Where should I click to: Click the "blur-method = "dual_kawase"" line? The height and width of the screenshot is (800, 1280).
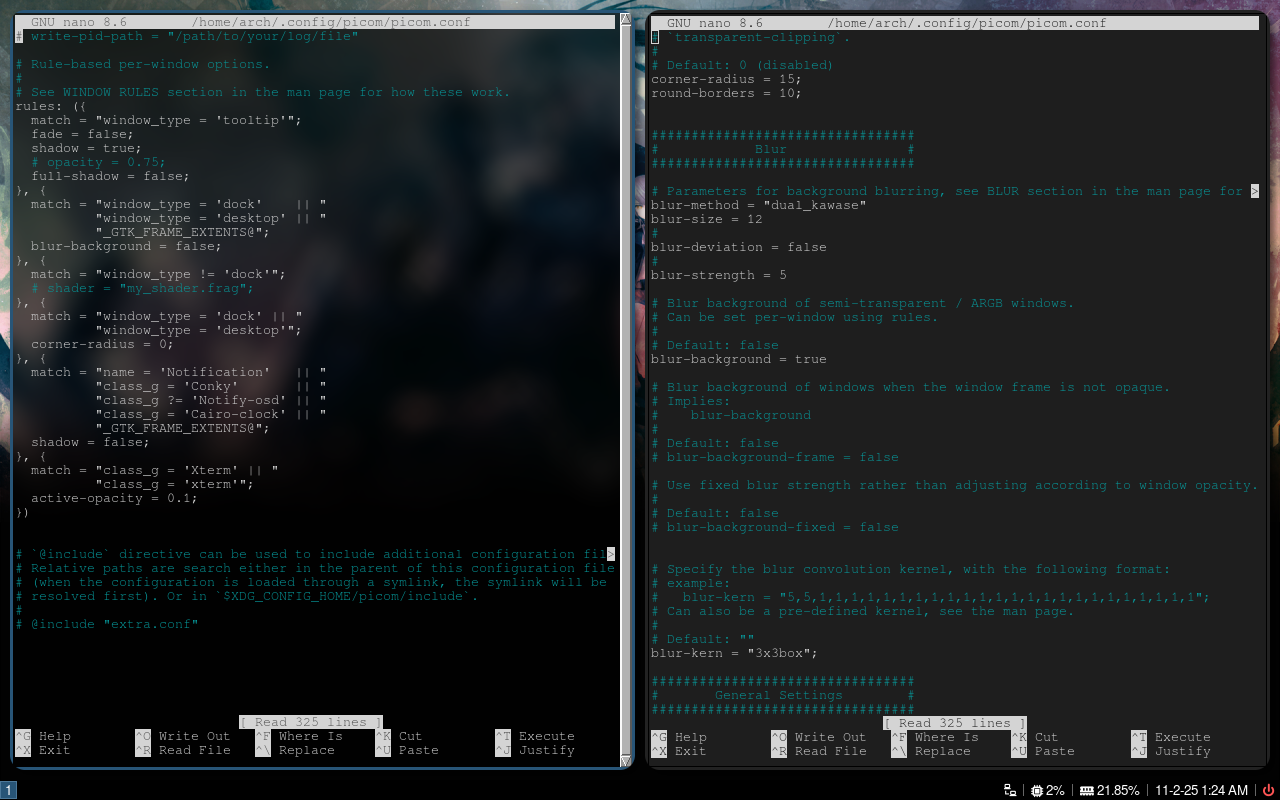(x=759, y=205)
